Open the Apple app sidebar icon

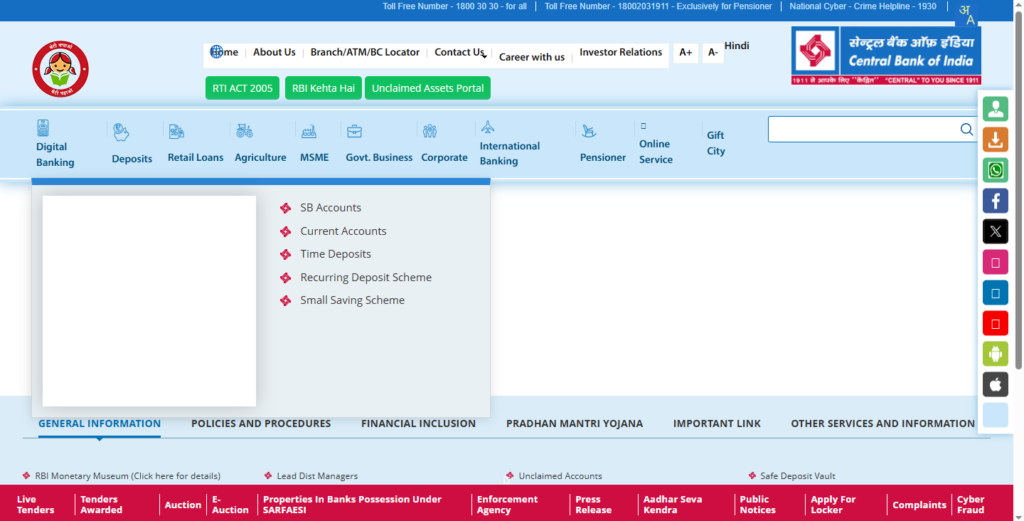tap(995, 385)
